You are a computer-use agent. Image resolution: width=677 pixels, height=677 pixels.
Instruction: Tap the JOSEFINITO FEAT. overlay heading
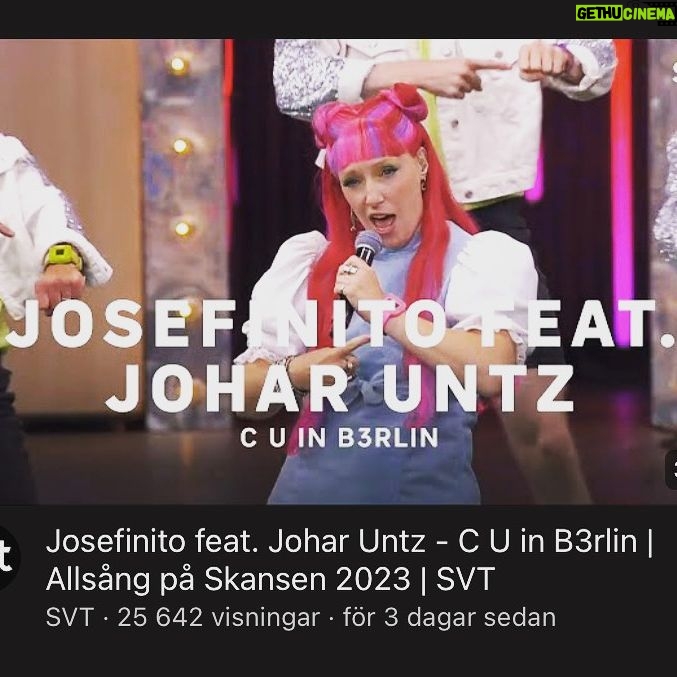(x=339, y=323)
